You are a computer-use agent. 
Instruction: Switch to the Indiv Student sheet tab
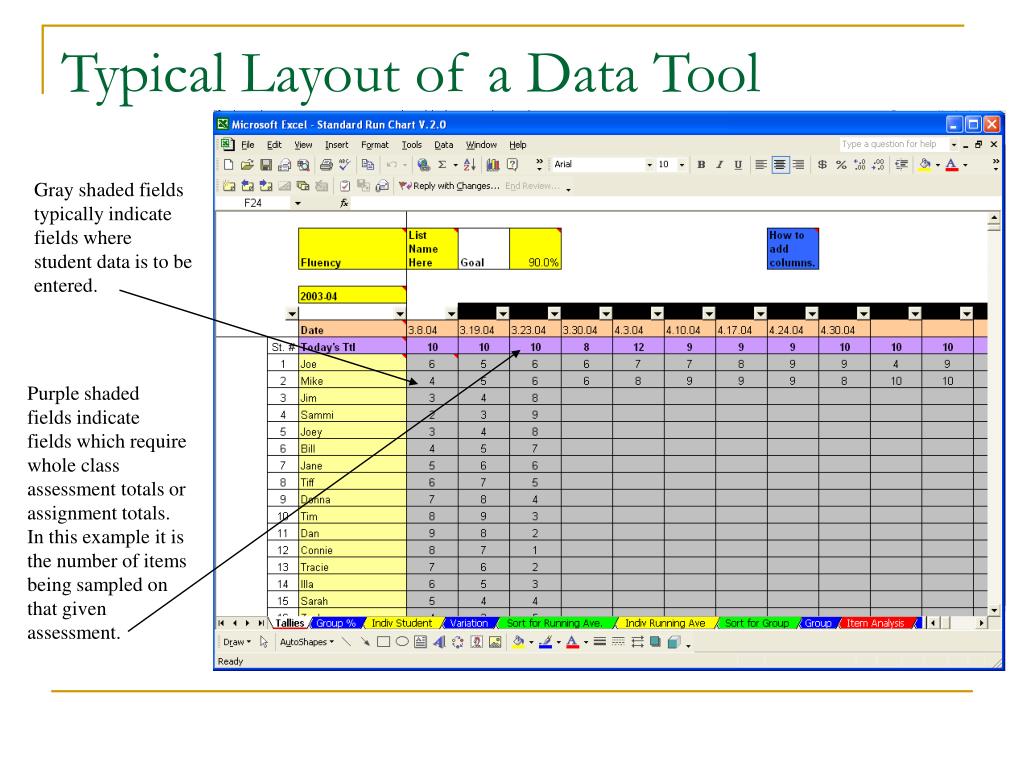[402, 623]
